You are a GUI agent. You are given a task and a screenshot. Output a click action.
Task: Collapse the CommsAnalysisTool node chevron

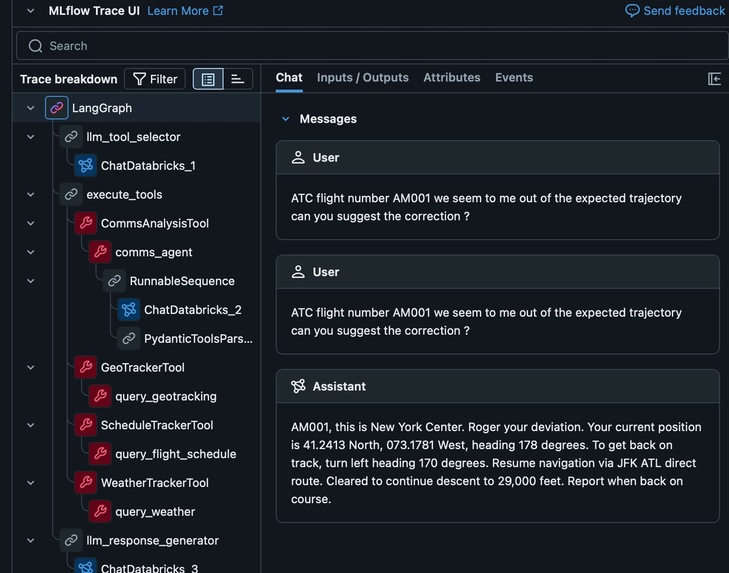(x=30, y=223)
